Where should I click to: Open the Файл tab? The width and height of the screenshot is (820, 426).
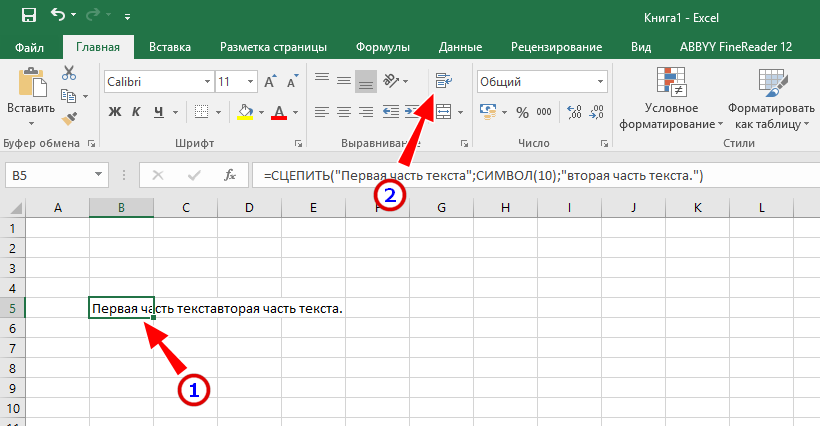[29, 48]
